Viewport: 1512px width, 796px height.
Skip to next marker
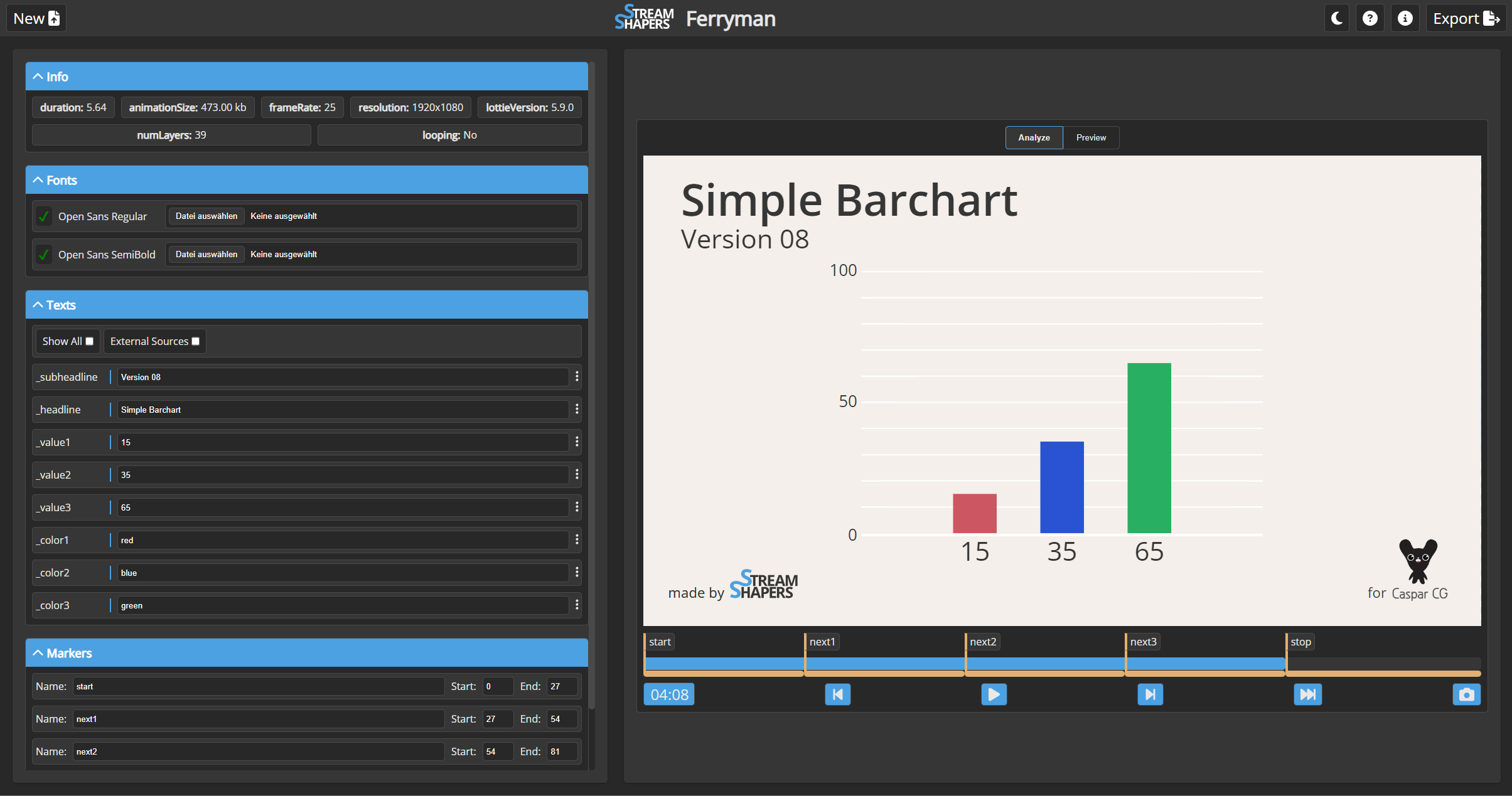pos(1150,694)
